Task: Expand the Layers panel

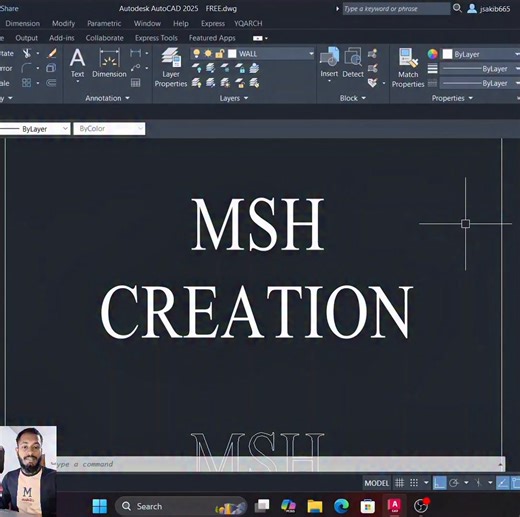Action: [234, 98]
